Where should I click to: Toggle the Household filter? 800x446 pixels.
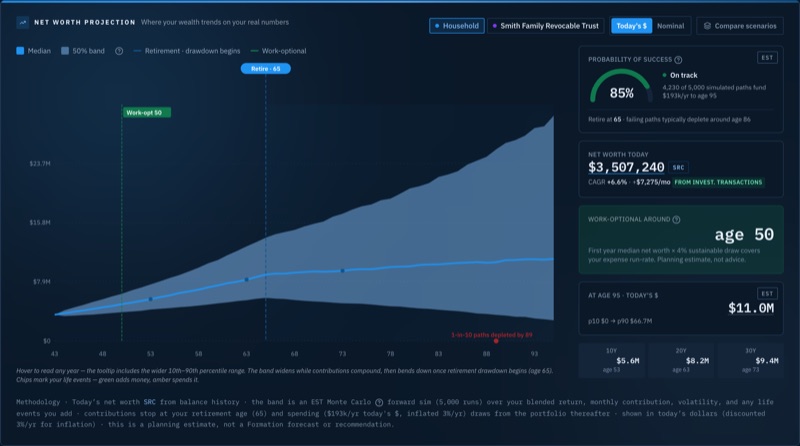pyautogui.click(x=457, y=26)
